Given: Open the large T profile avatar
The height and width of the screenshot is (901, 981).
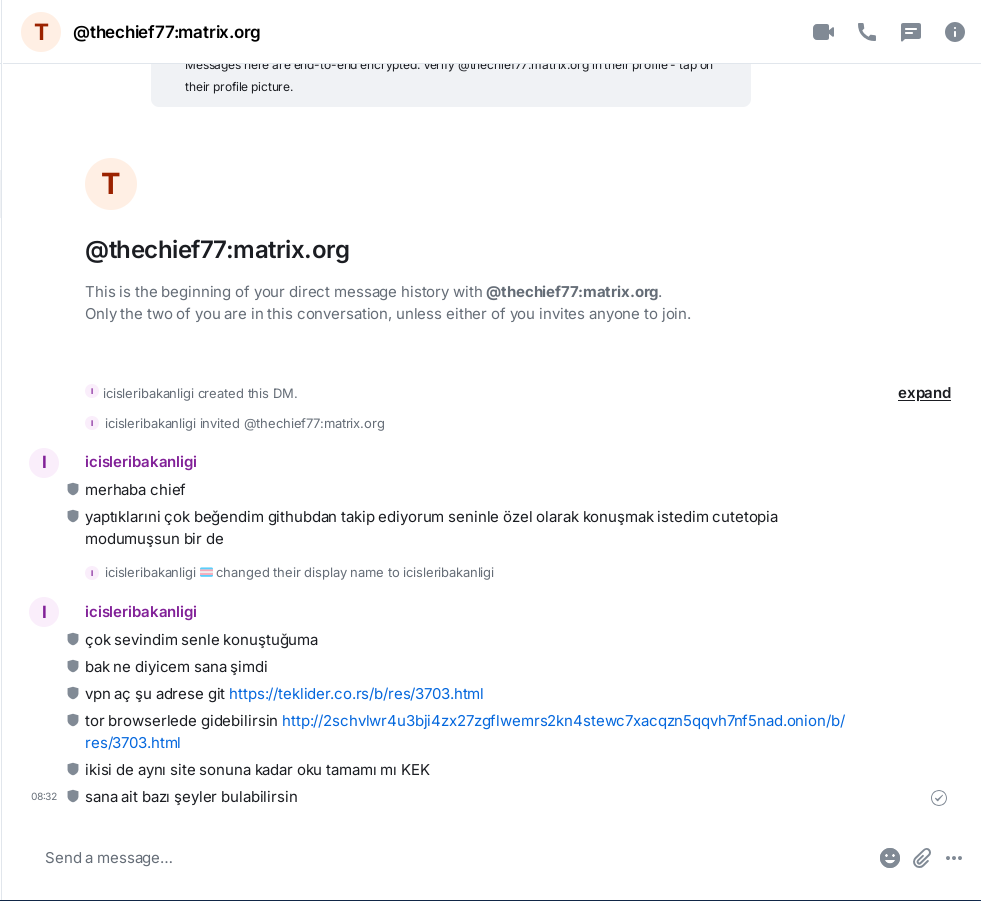Looking at the screenshot, I should [x=111, y=184].
